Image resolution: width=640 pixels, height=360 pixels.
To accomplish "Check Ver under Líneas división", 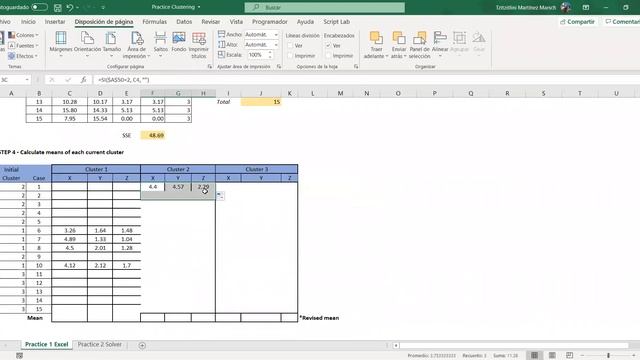I will pyautogui.click(x=290, y=46).
